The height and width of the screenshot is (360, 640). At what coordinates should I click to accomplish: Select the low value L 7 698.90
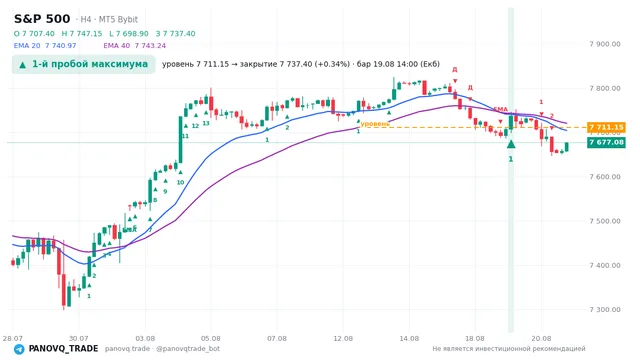click(129, 34)
